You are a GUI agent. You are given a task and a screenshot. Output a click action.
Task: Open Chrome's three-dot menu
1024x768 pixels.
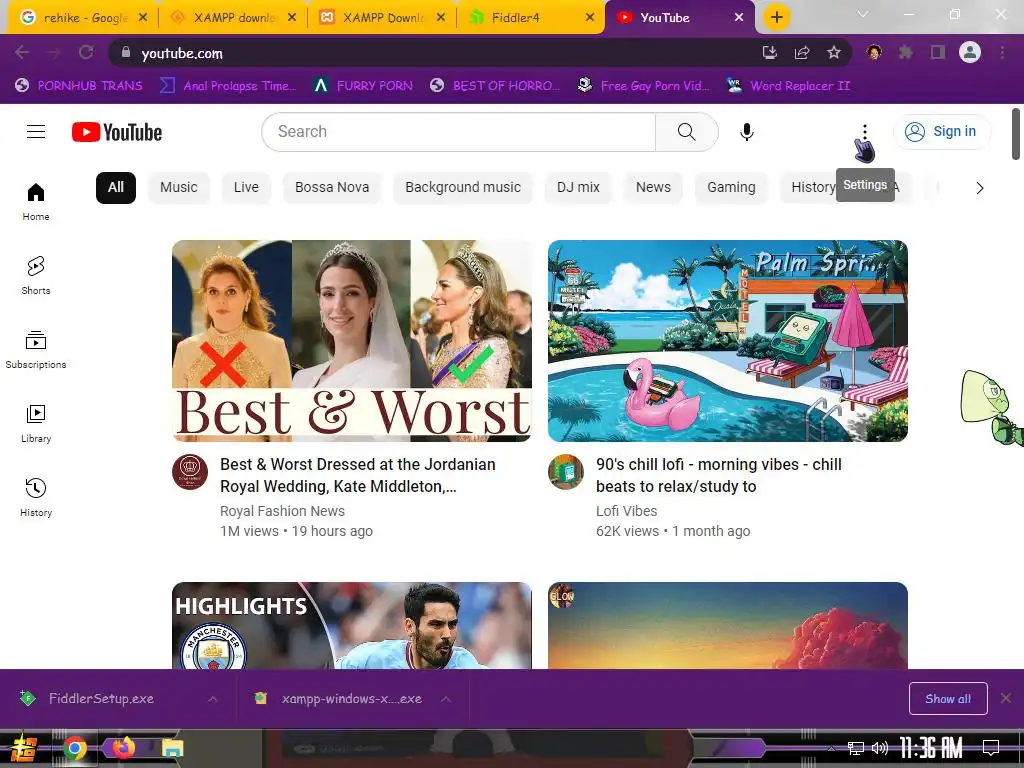[1002, 52]
